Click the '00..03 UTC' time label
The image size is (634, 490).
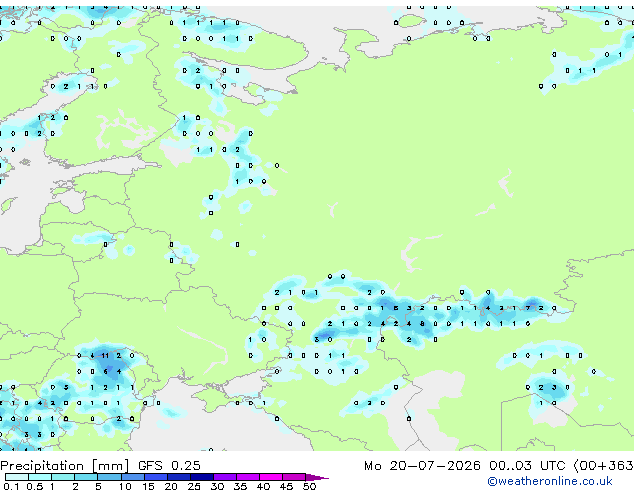[526, 466]
